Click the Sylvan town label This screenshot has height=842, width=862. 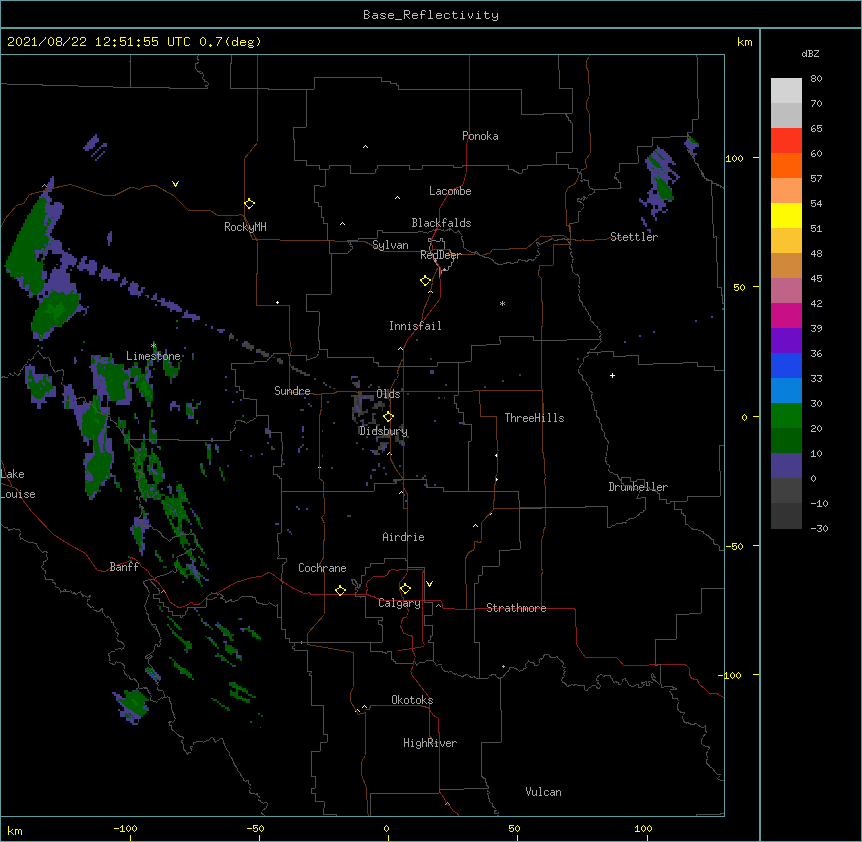[390, 245]
